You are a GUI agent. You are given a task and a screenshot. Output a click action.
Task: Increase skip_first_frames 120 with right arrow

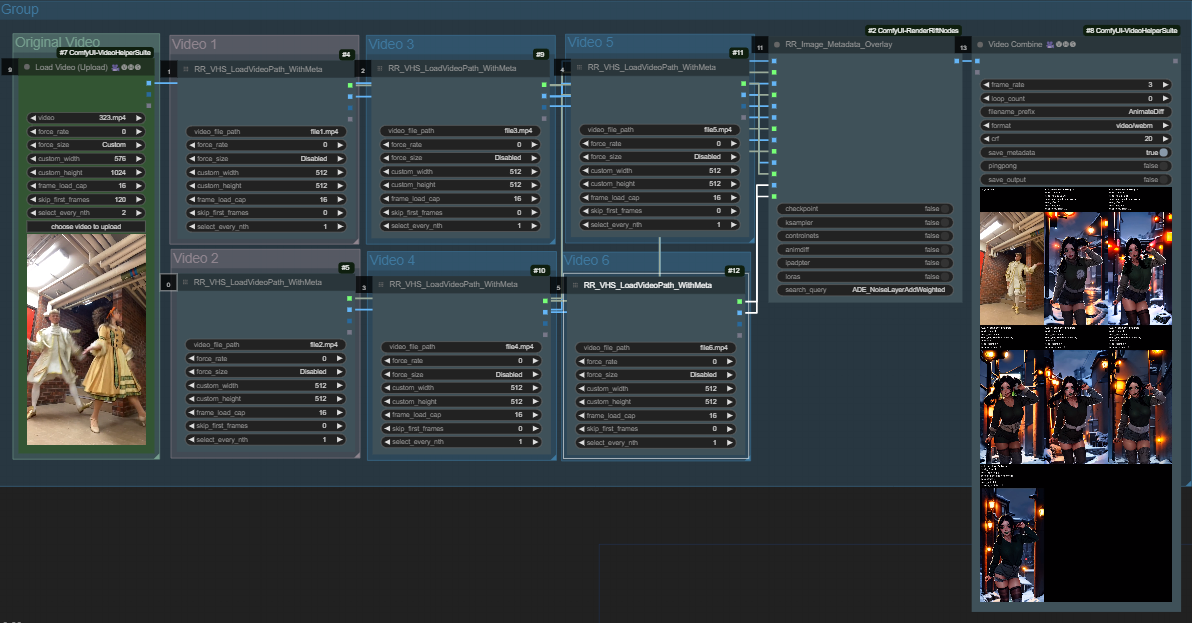tap(138, 199)
